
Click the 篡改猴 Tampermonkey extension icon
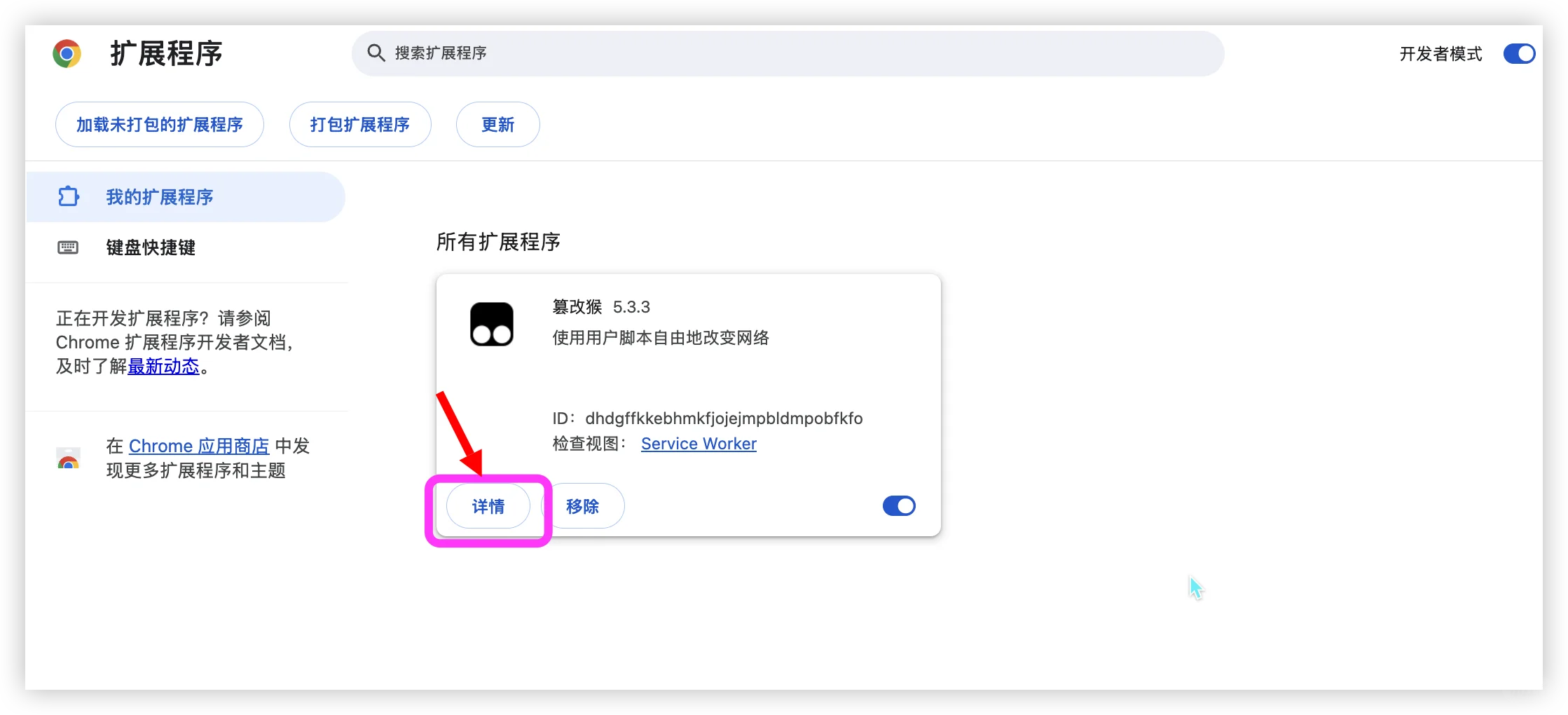(x=492, y=325)
